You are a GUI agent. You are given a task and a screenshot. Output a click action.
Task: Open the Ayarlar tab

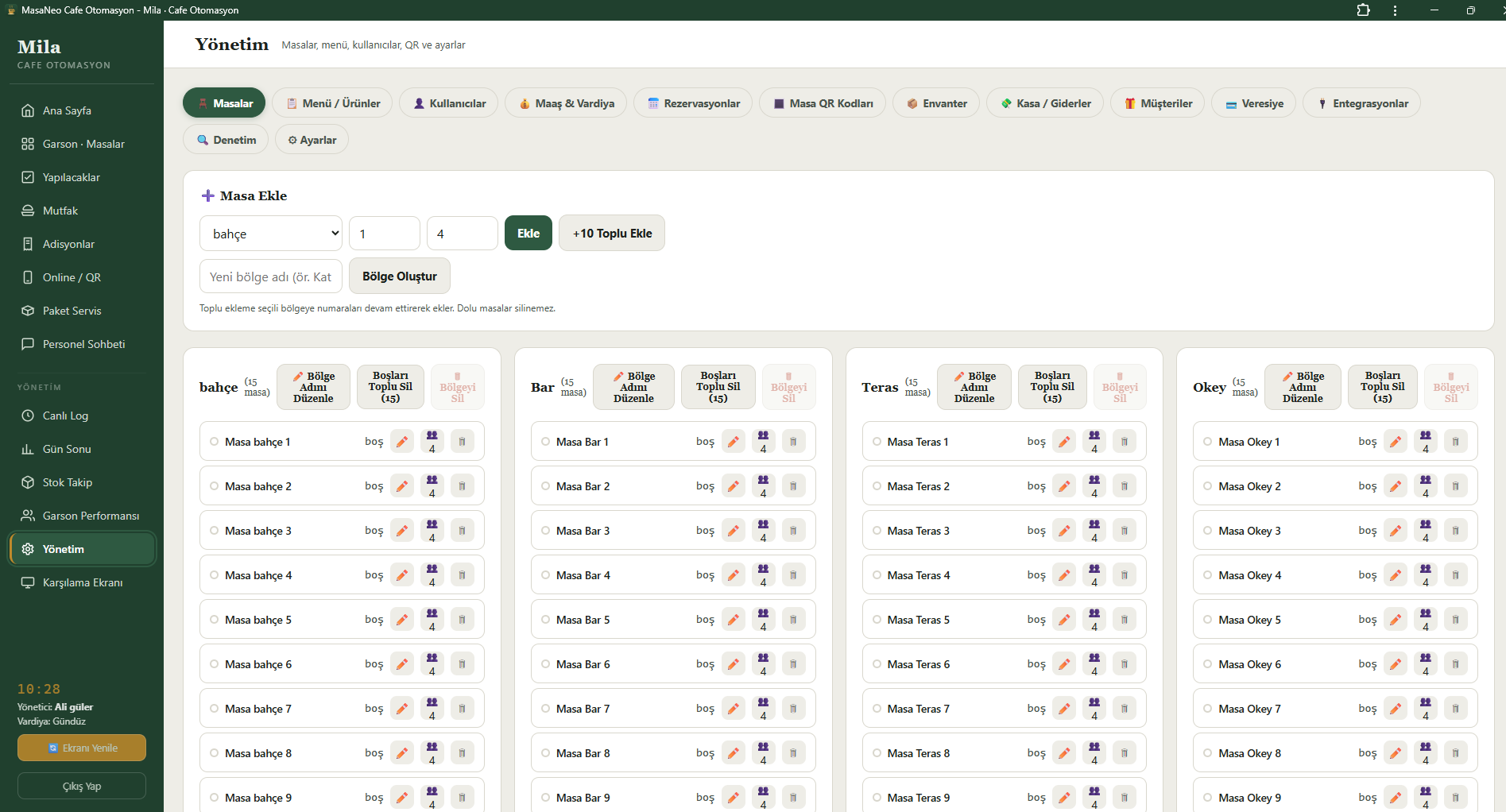tap(312, 140)
